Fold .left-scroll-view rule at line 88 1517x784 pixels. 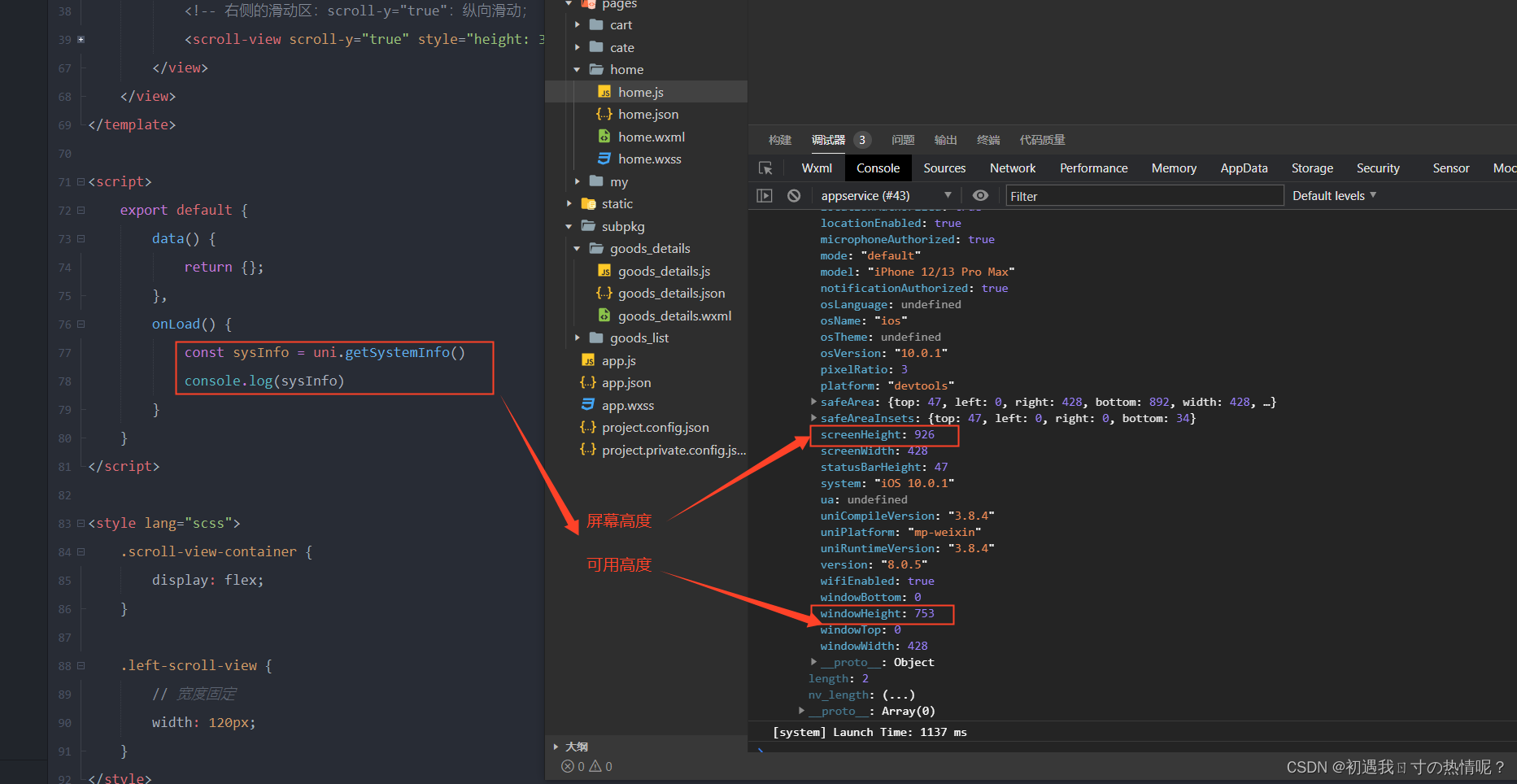(x=81, y=665)
